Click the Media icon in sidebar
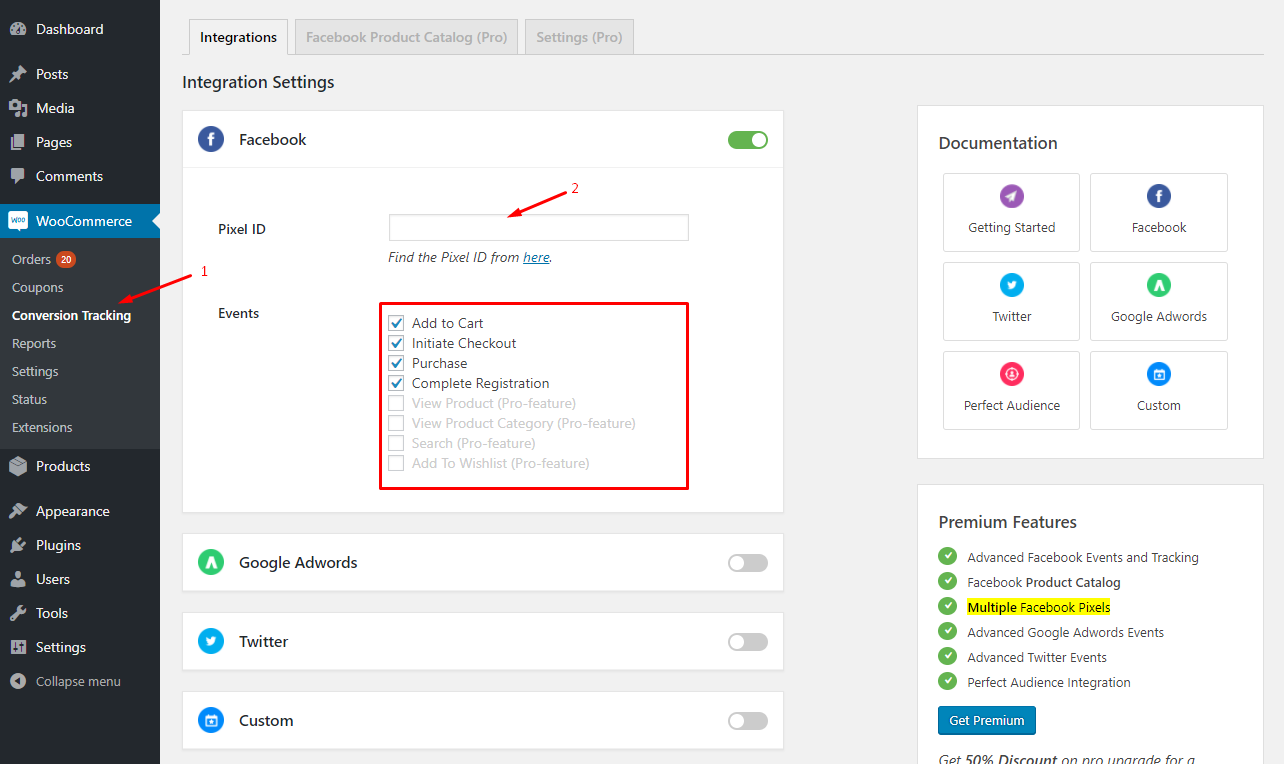 point(18,108)
